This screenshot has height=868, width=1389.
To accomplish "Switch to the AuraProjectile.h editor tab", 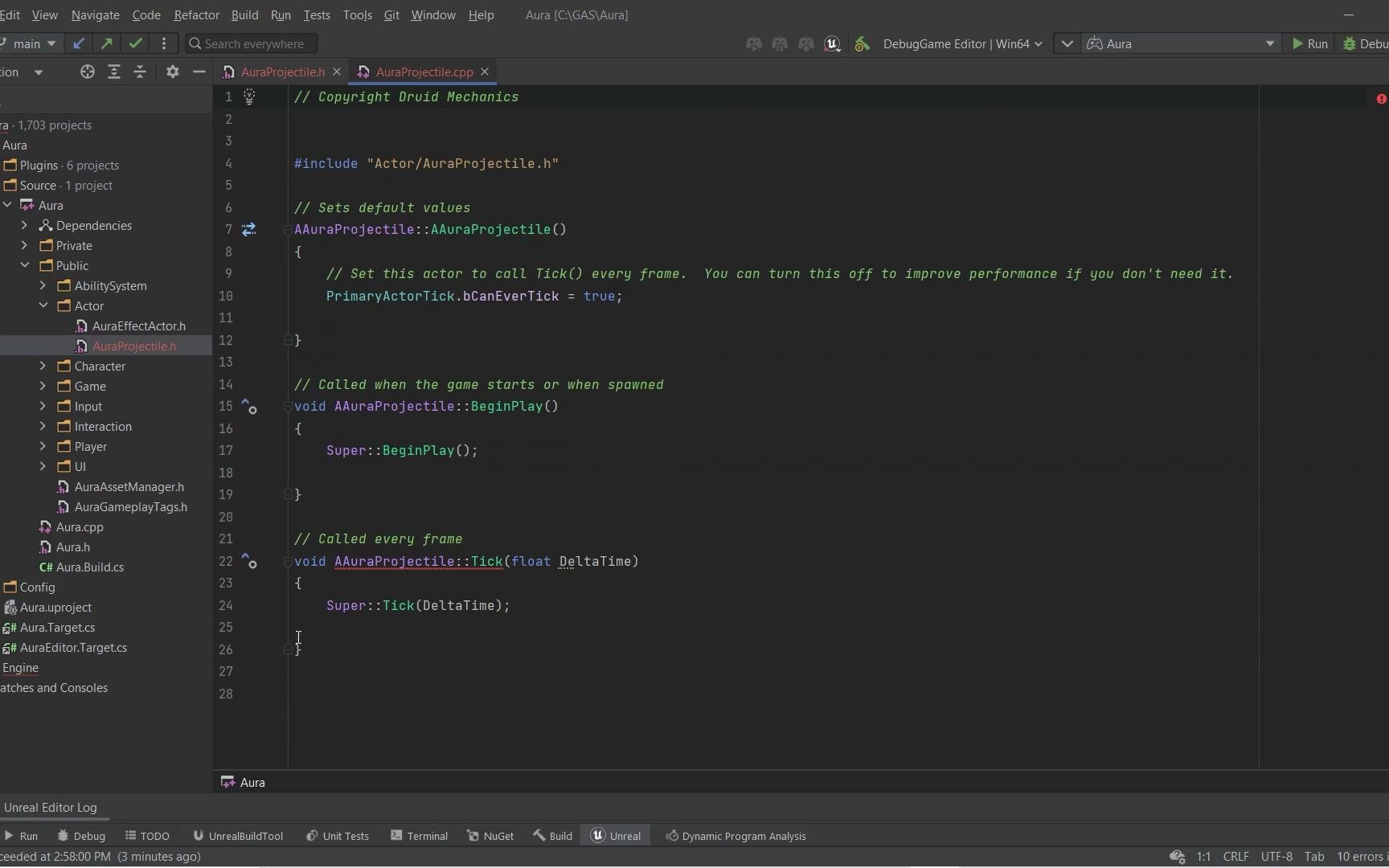I will pyautogui.click(x=282, y=72).
